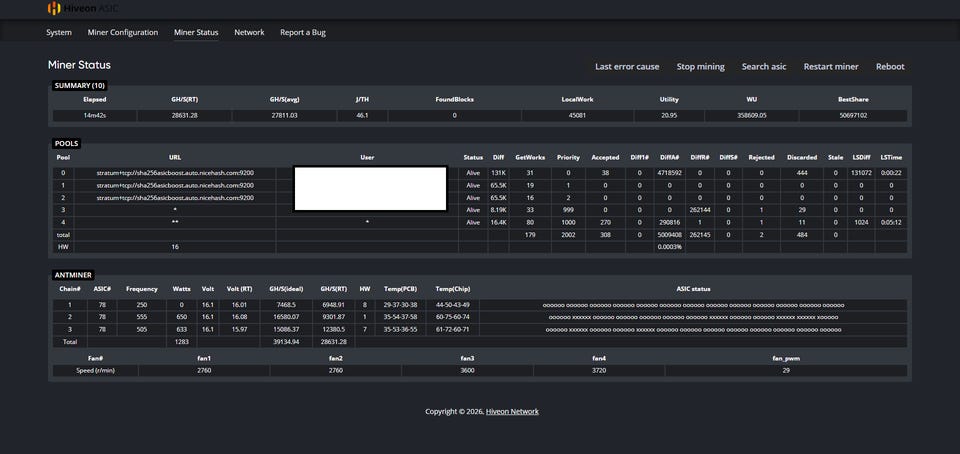960x454 pixels.
Task: Follow the Hiveon Network footer link
Action: pos(512,412)
